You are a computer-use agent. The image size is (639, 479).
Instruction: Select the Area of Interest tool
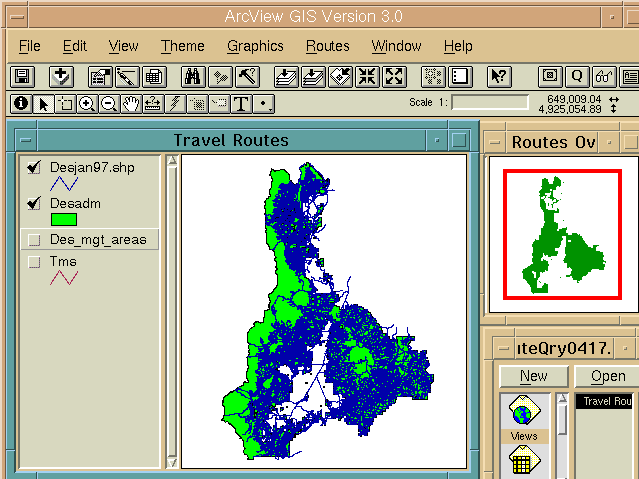coord(197,104)
